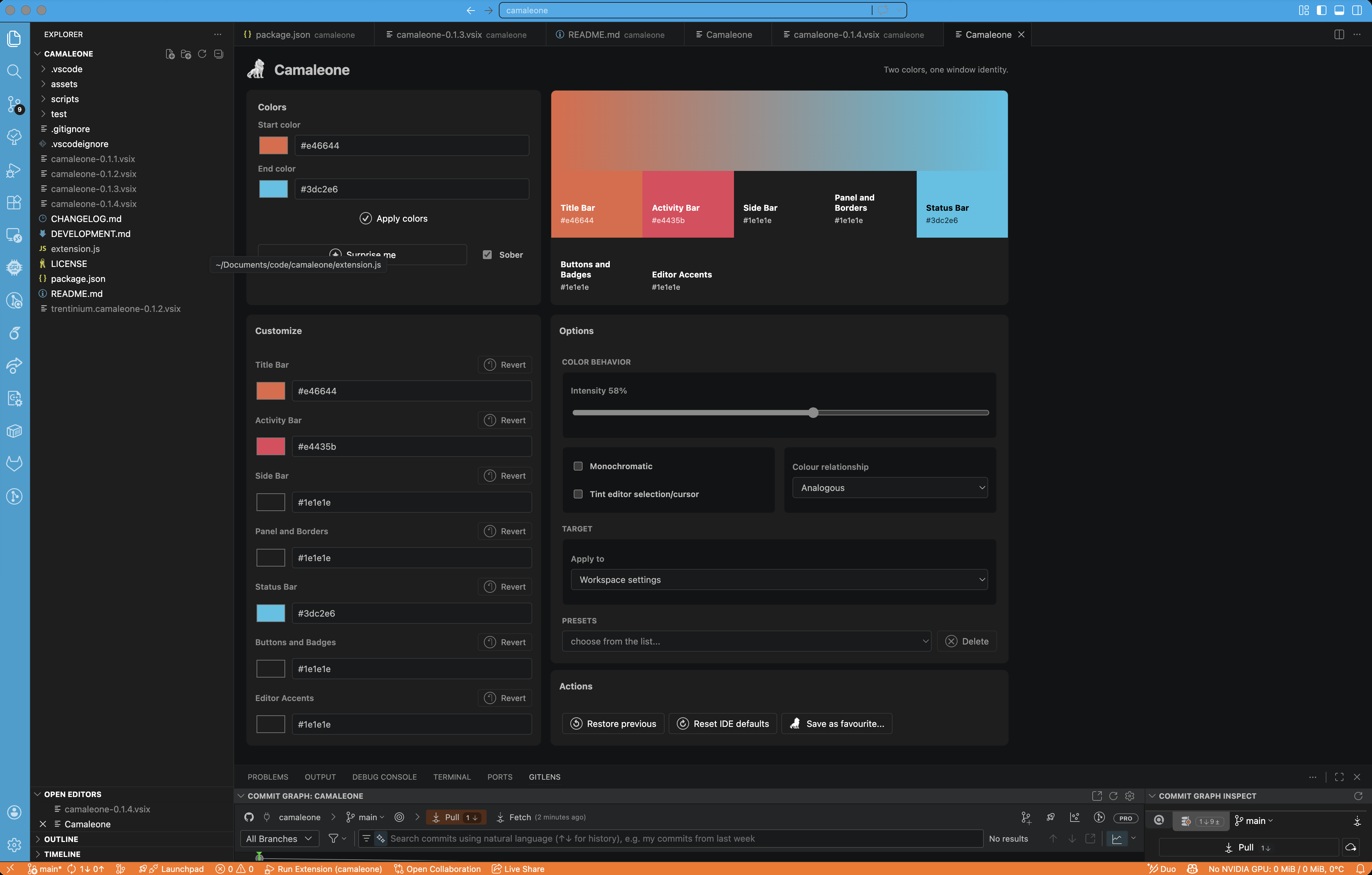Click the Reset IDE defaults button

coord(722,723)
